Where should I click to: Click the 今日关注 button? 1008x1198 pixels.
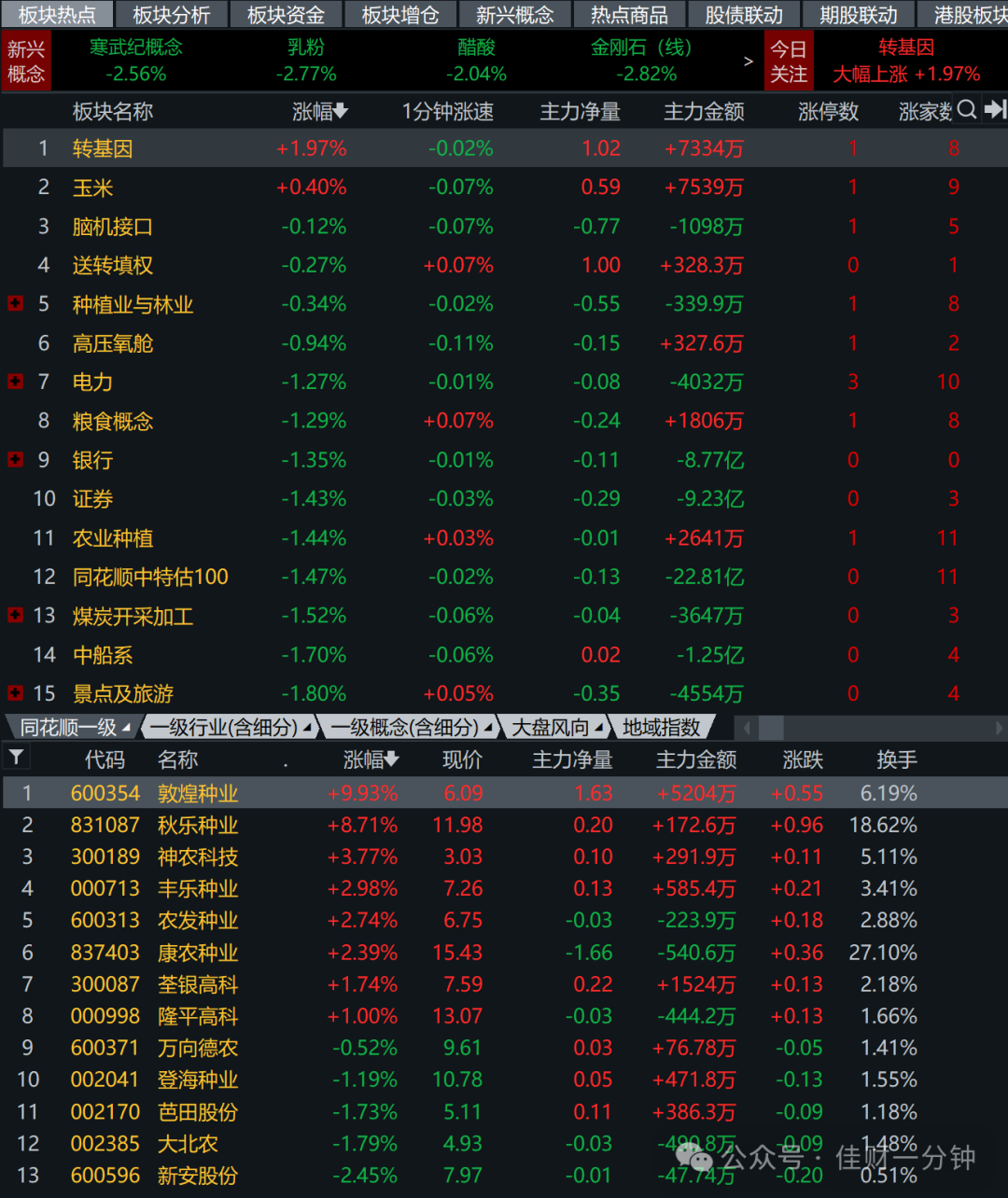point(789,62)
